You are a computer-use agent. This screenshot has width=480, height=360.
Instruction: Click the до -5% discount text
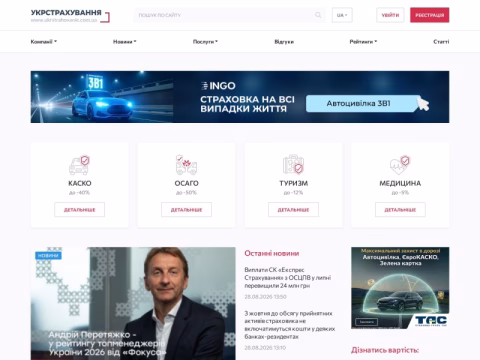tap(400, 193)
